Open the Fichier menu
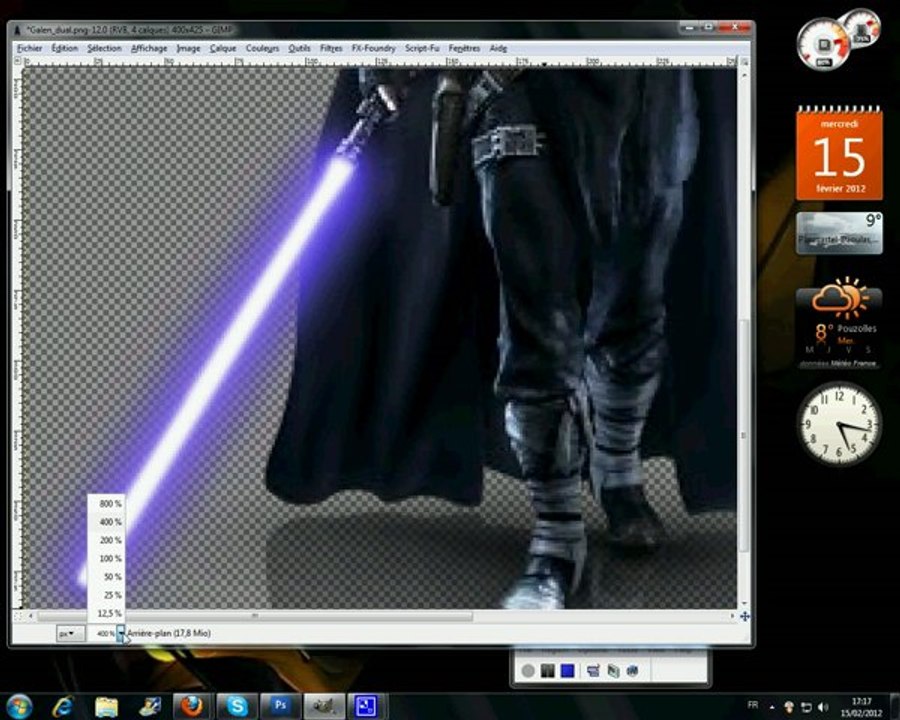This screenshot has width=900, height=720. point(29,48)
